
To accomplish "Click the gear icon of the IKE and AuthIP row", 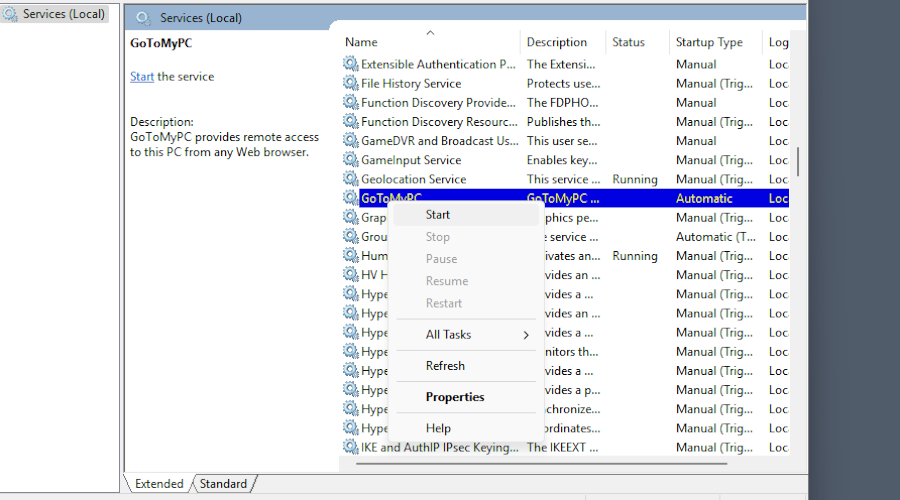I will click(x=351, y=447).
